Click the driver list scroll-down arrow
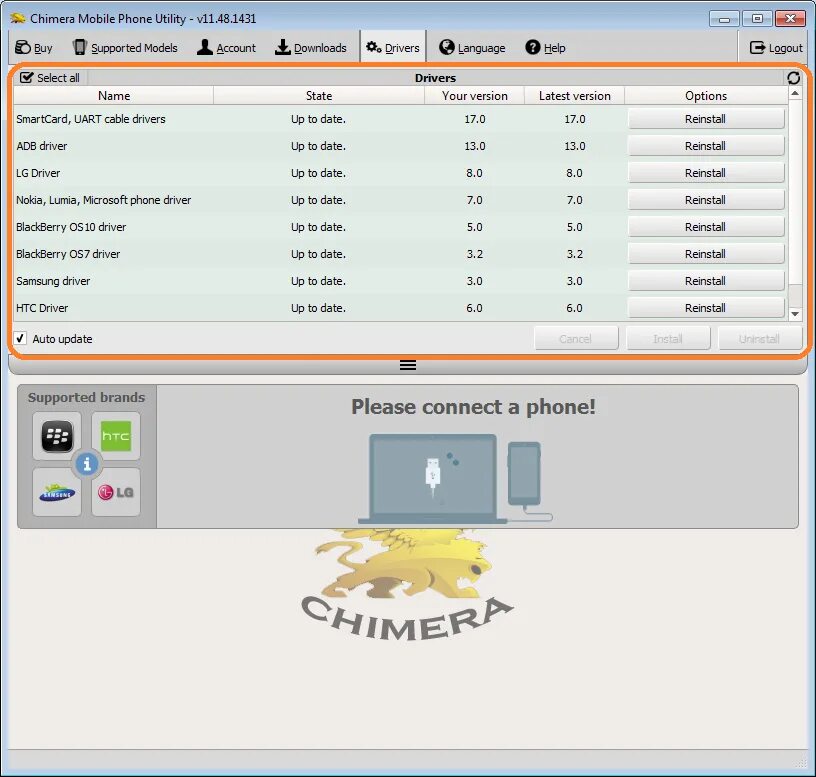This screenshot has height=777, width=816. [795, 314]
